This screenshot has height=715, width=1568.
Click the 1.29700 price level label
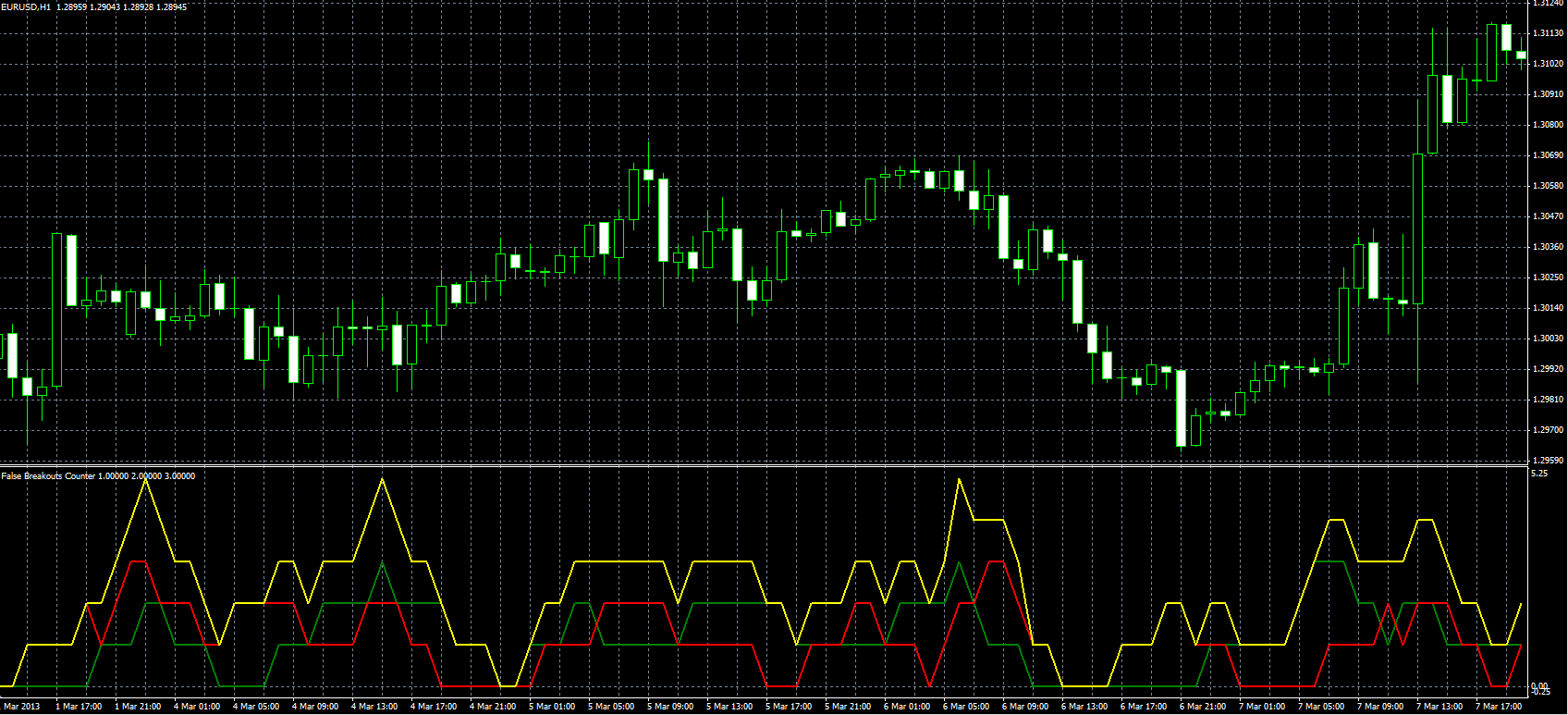click(x=1548, y=430)
